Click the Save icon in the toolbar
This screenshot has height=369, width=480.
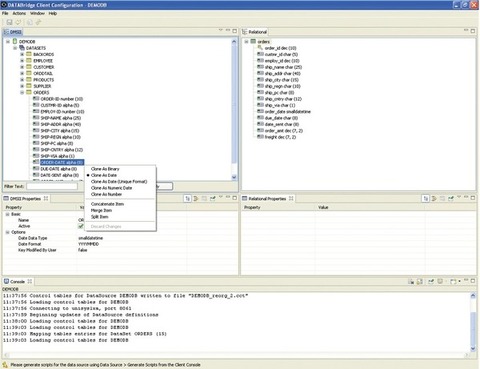[x=9, y=22]
